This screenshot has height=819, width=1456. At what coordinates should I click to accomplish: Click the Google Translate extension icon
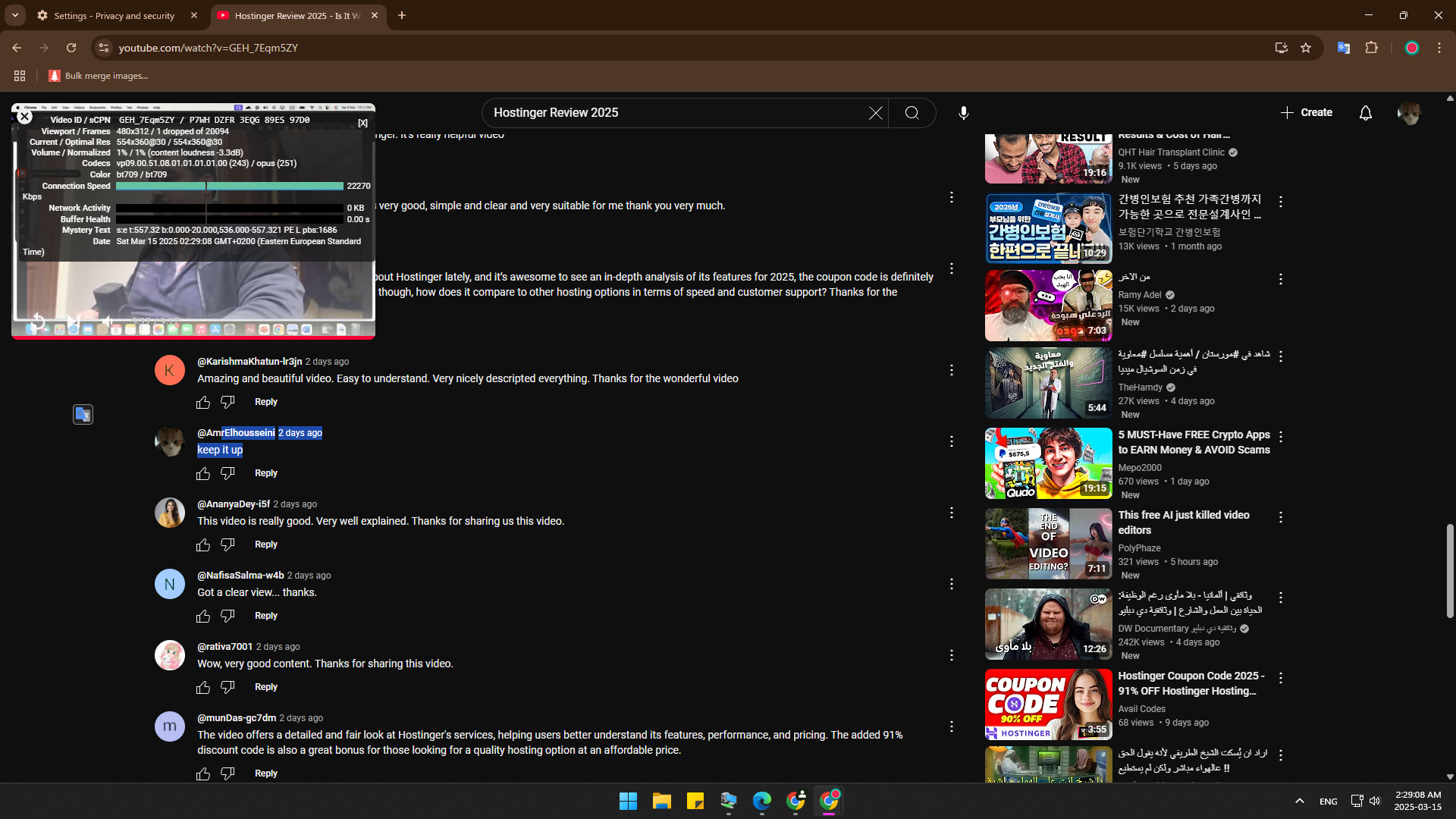(x=1343, y=48)
